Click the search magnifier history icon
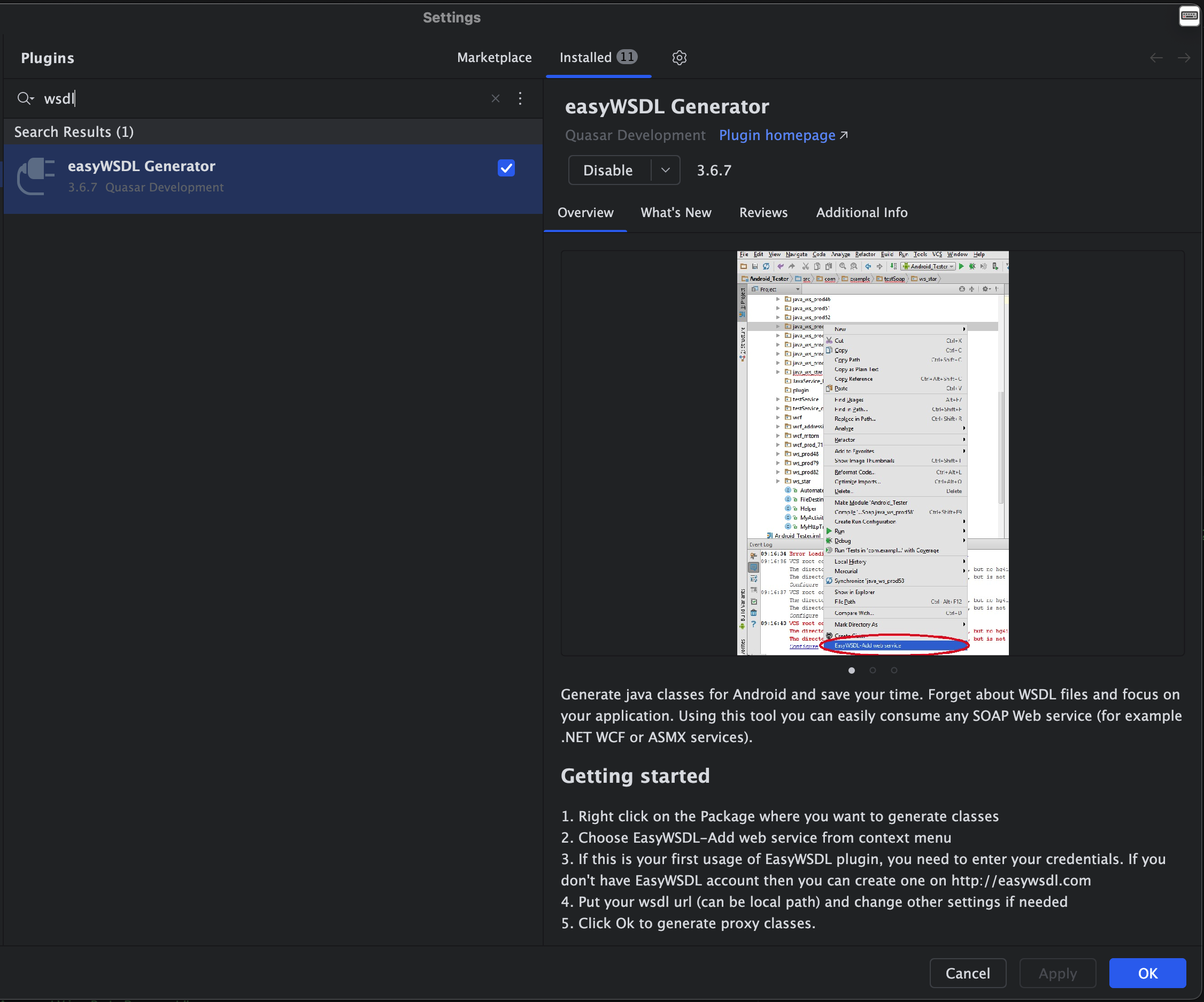Viewport: 1204px width, 1002px height. [25, 98]
